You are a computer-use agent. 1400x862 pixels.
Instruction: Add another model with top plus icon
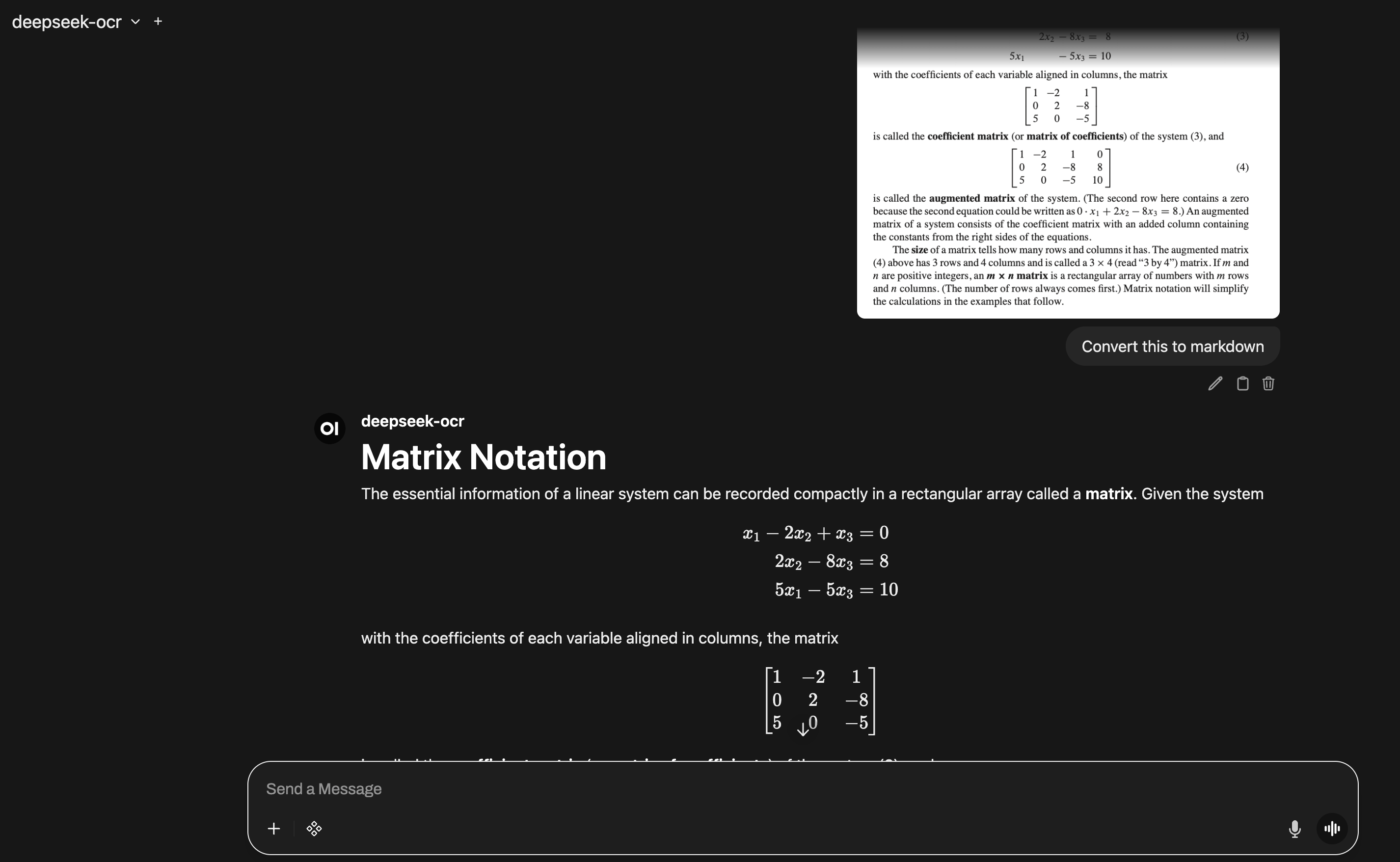coord(158,22)
